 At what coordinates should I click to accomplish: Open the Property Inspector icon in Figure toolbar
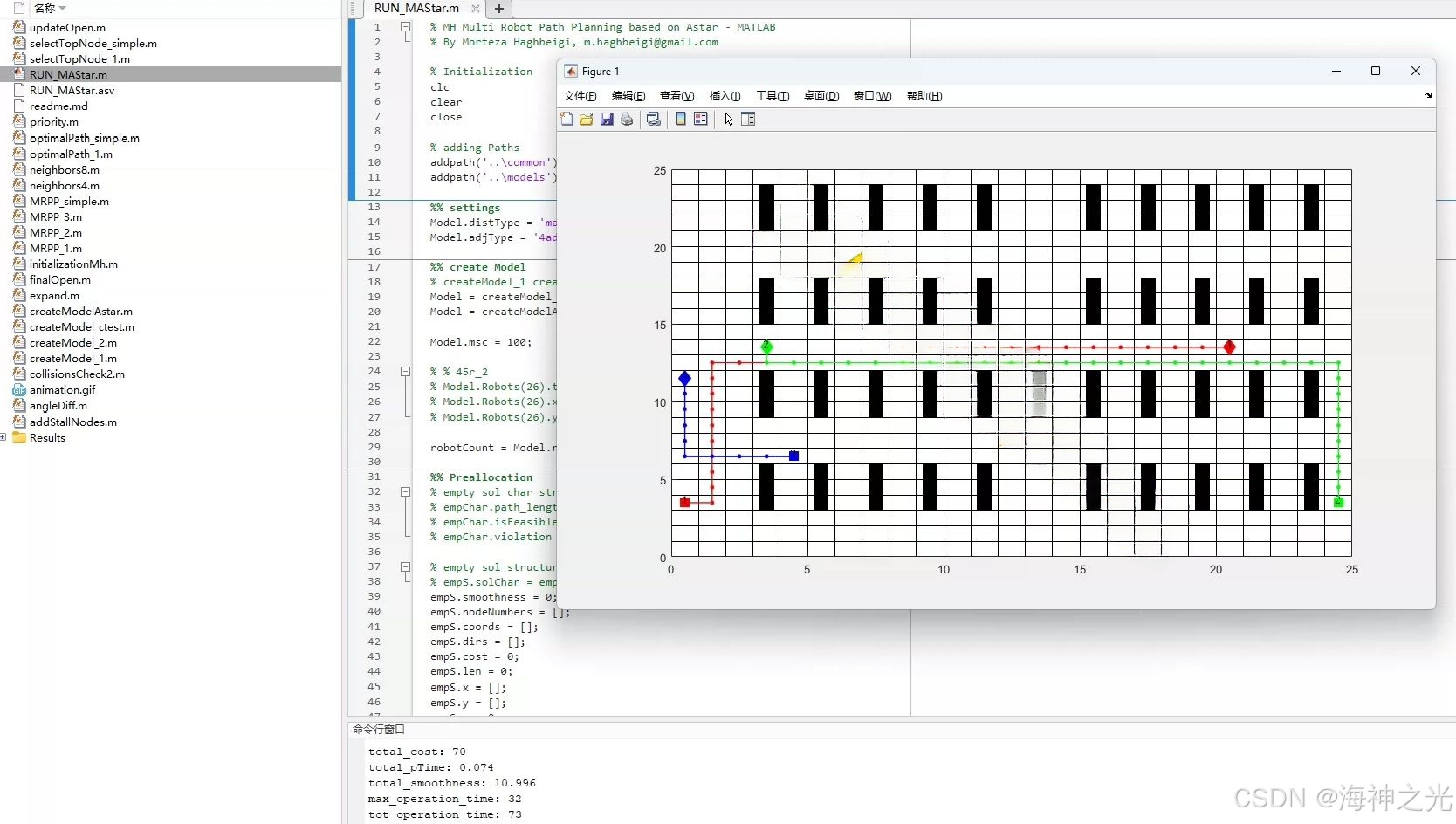(x=748, y=119)
